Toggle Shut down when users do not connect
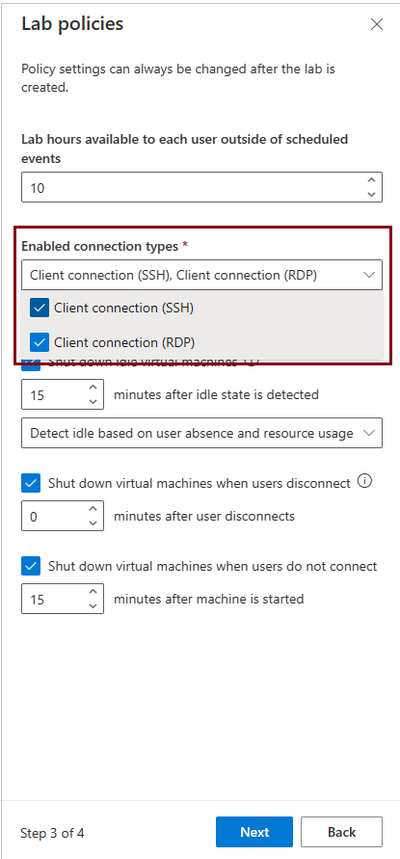This screenshot has width=400, height=859. pyautogui.click(x=31, y=566)
